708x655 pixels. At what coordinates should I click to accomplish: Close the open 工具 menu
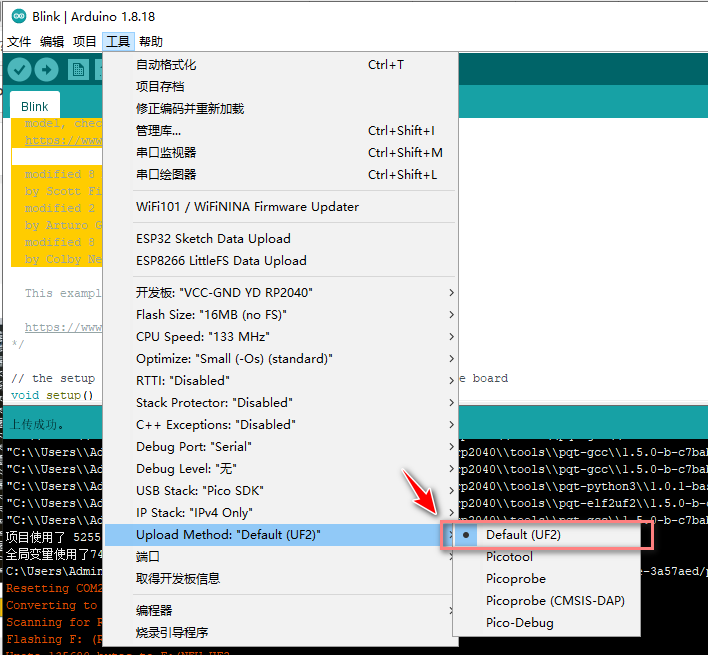[118, 42]
